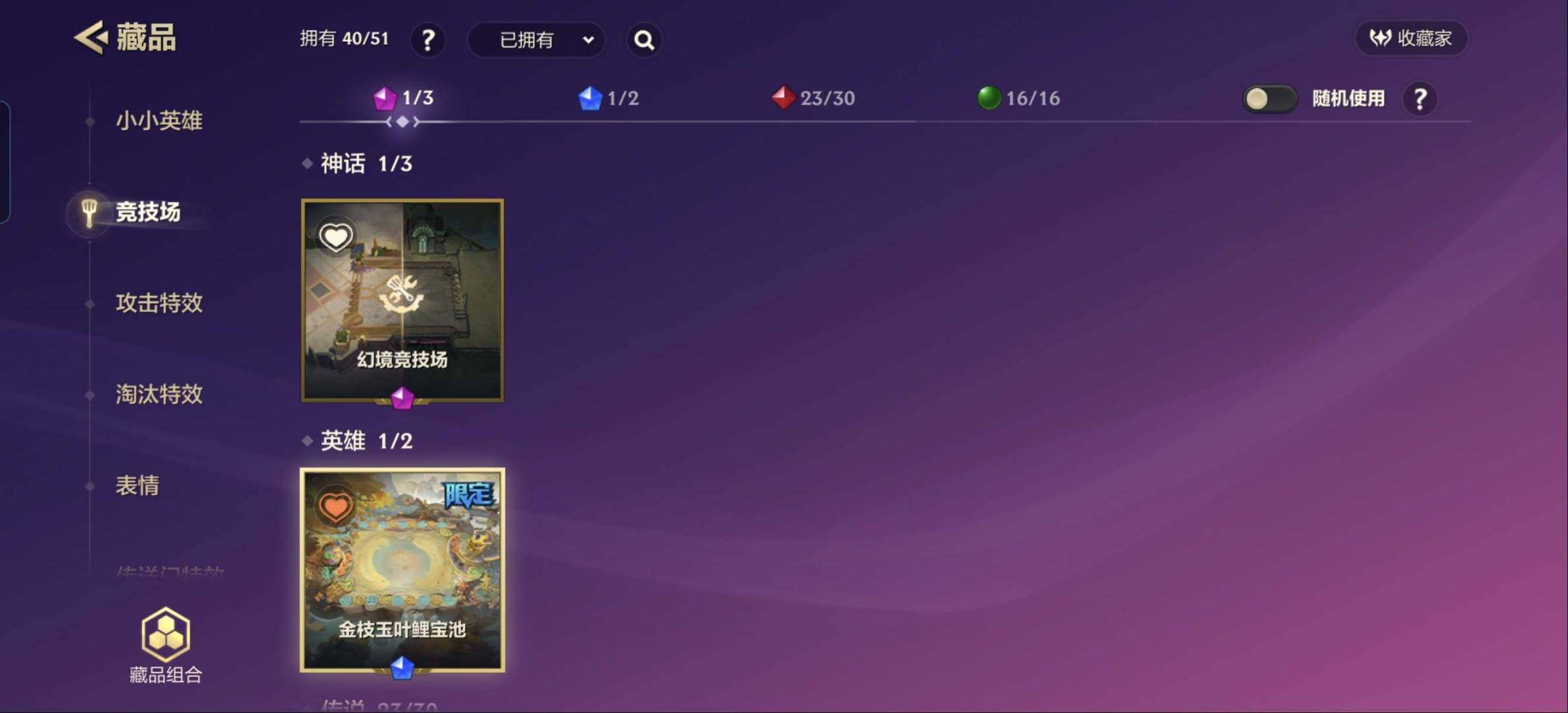The image size is (1568, 713).
Task: Go back using the 藏品 arrow
Action: tap(90, 37)
